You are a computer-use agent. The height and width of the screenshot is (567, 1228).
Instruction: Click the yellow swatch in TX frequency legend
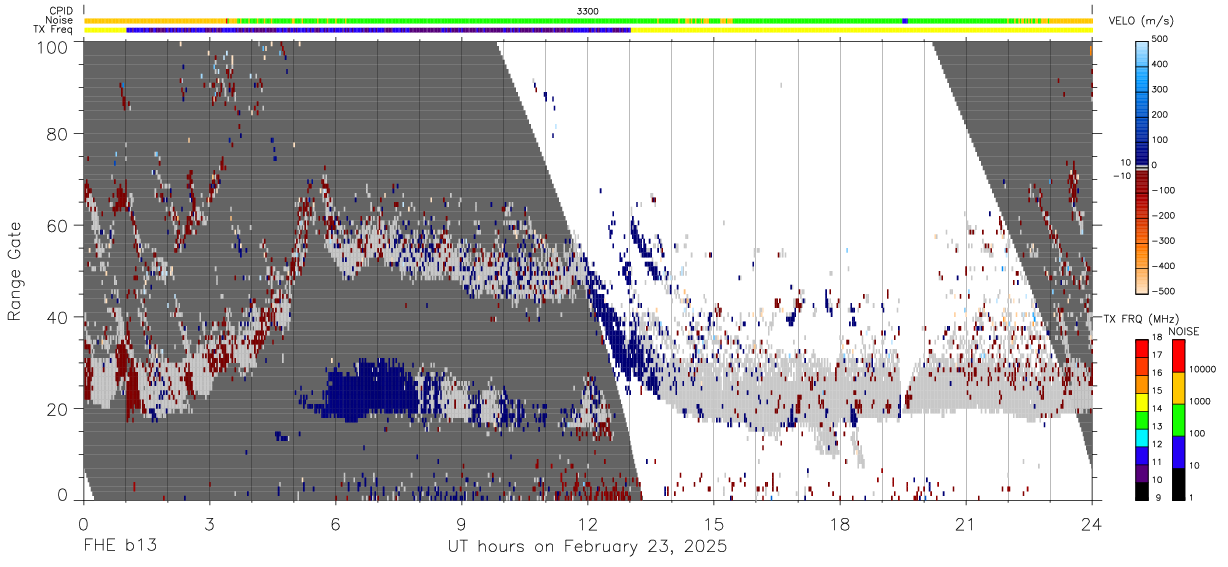1142,400
